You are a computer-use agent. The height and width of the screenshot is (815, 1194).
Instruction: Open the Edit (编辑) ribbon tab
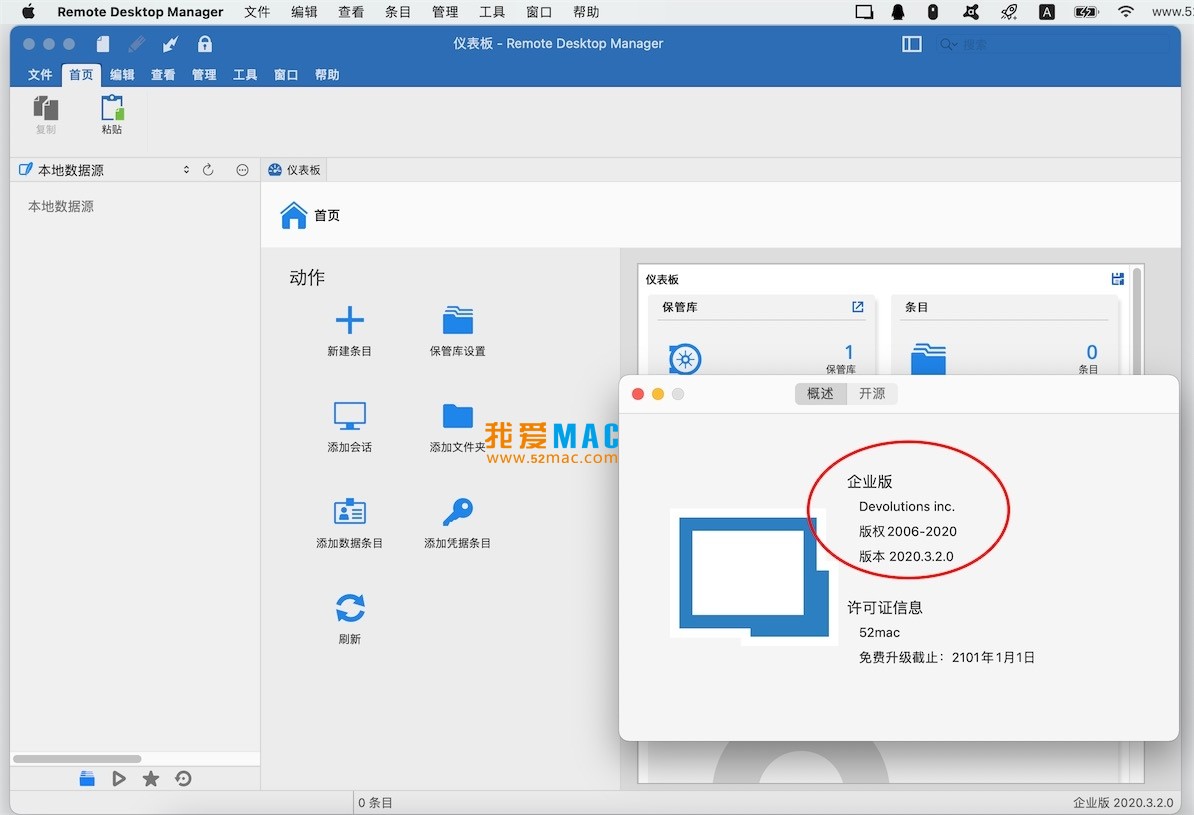(122, 75)
